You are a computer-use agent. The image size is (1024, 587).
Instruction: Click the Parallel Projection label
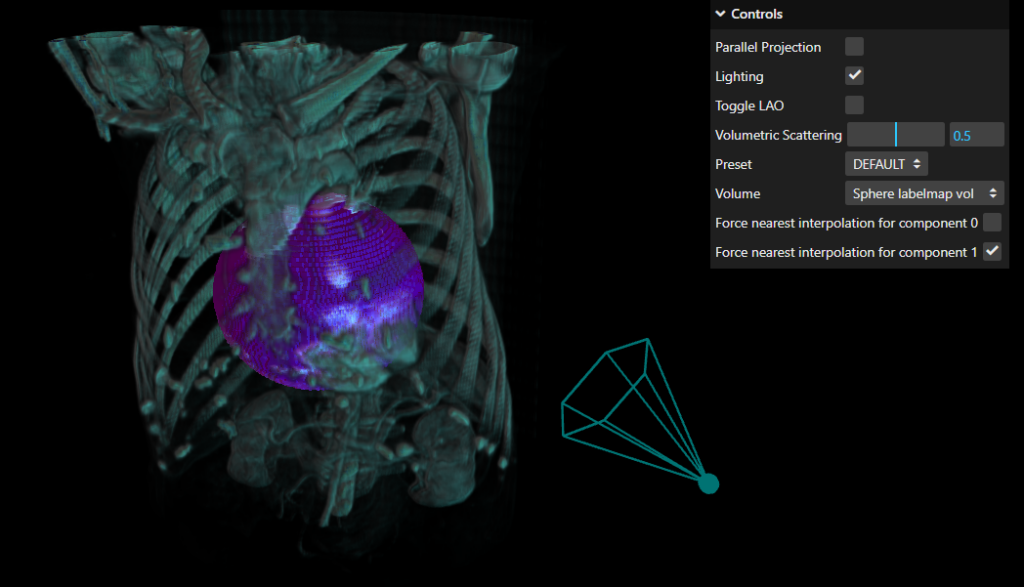click(768, 47)
